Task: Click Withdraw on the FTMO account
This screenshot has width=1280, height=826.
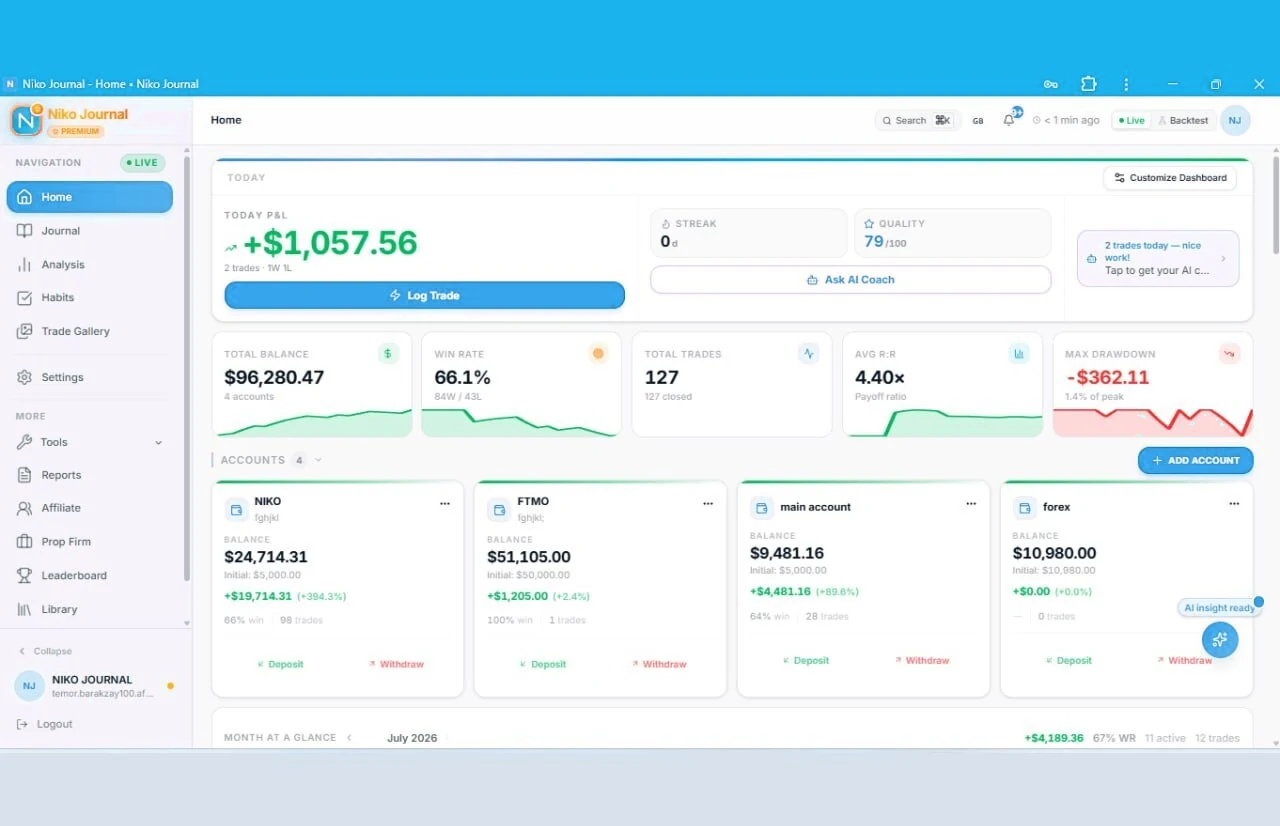Action: pyautogui.click(x=658, y=664)
